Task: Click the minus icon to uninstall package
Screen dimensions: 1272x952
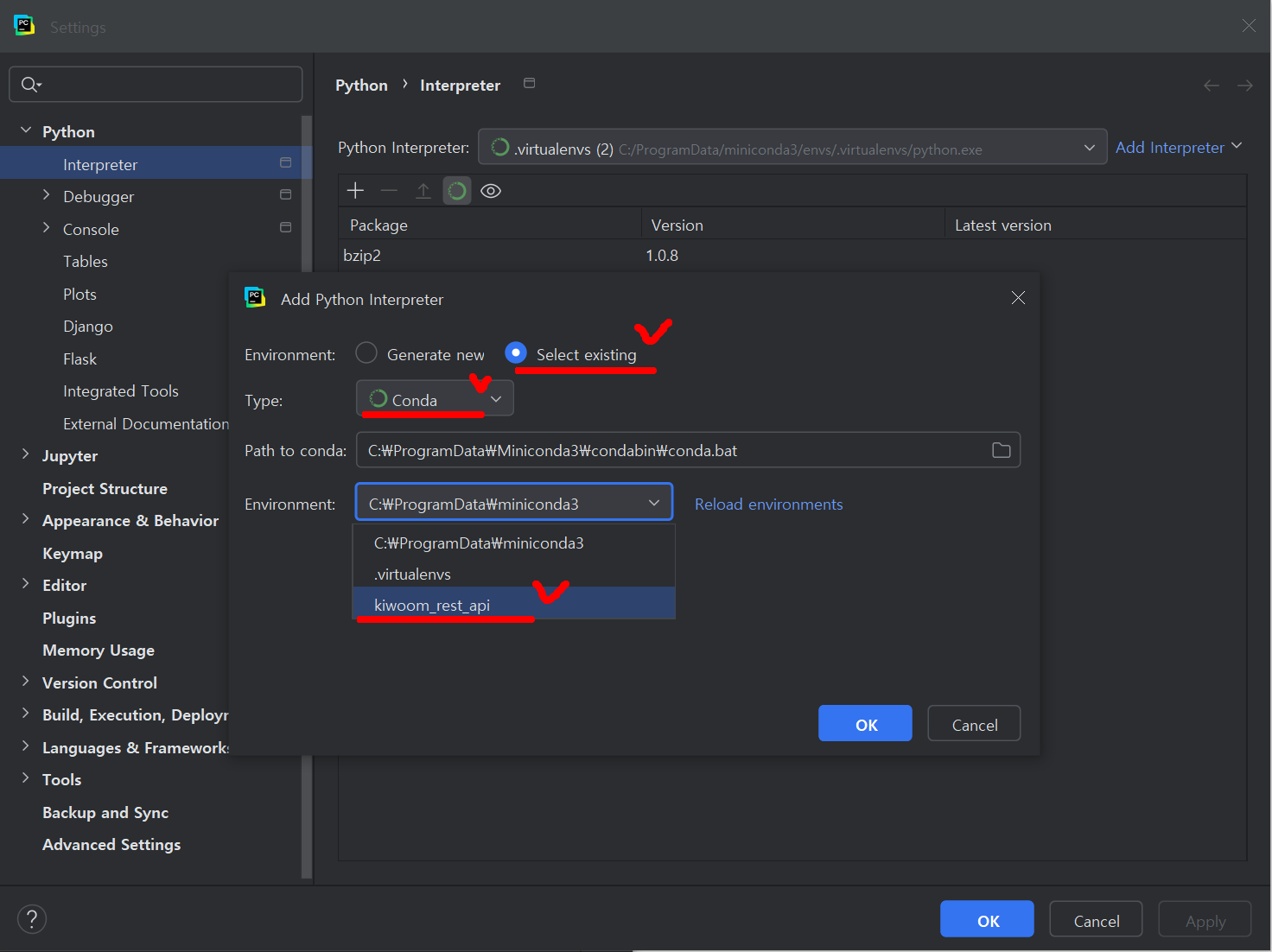Action: click(x=389, y=190)
